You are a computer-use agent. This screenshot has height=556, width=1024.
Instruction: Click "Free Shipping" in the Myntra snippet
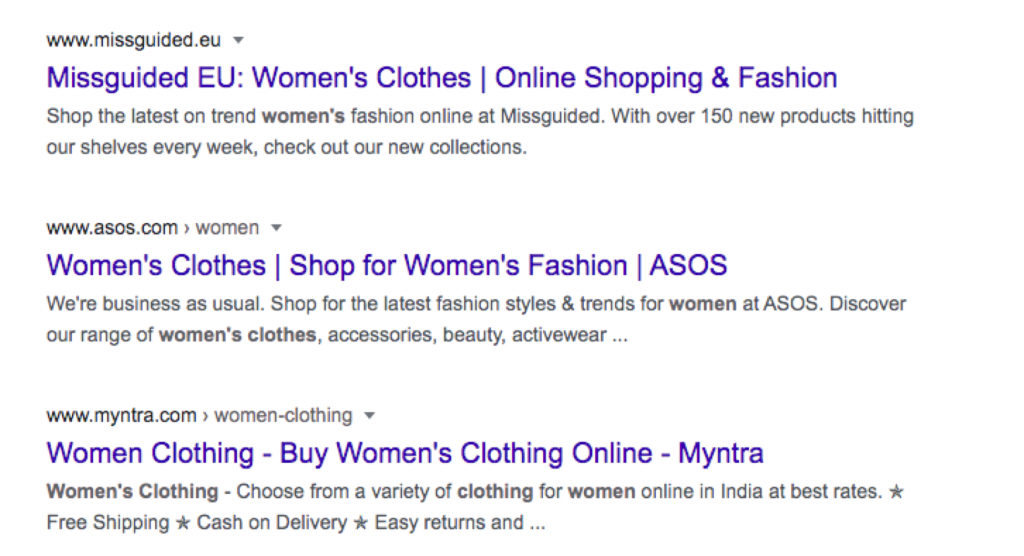click(108, 522)
